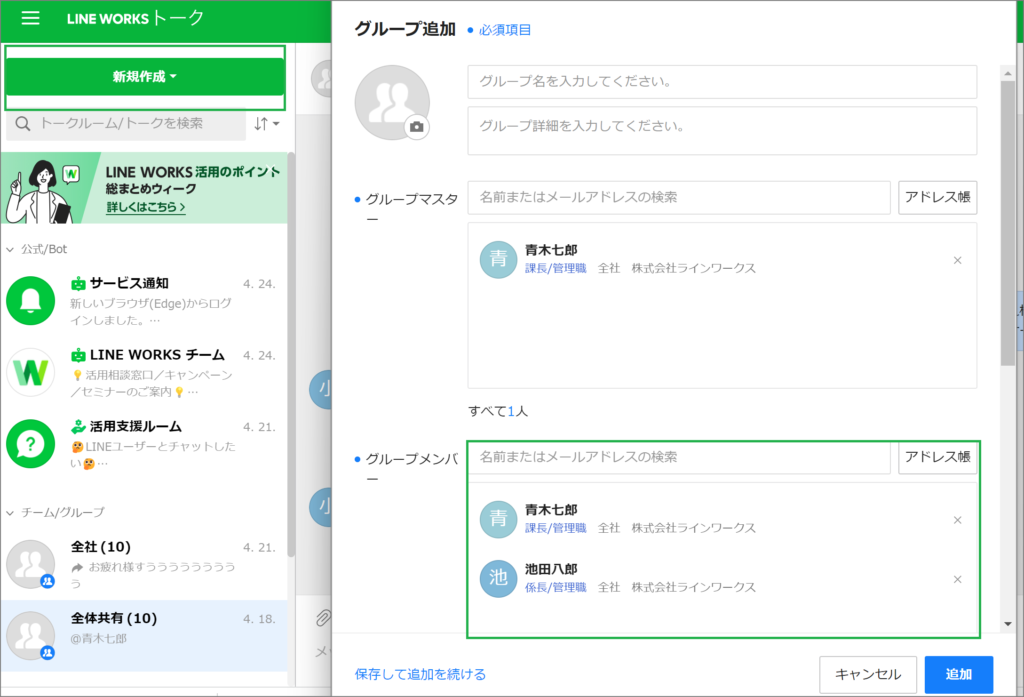Click the 追加 button to create group

958,674
